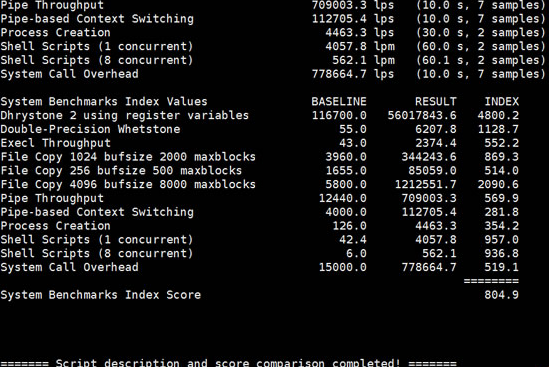
Task: Select the INDEX column header
Action: [502, 102]
